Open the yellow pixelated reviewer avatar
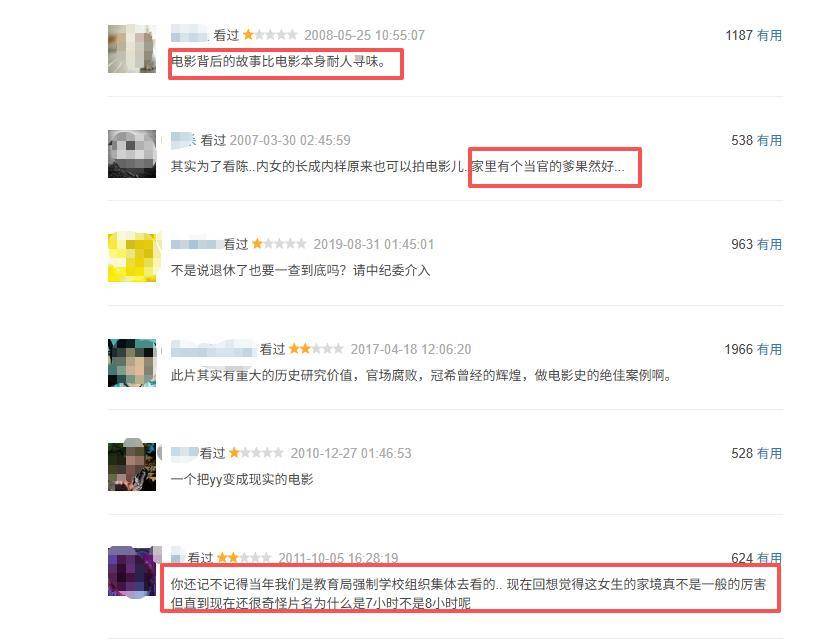The width and height of the screenshot is (826, 641). click(132, 258)
